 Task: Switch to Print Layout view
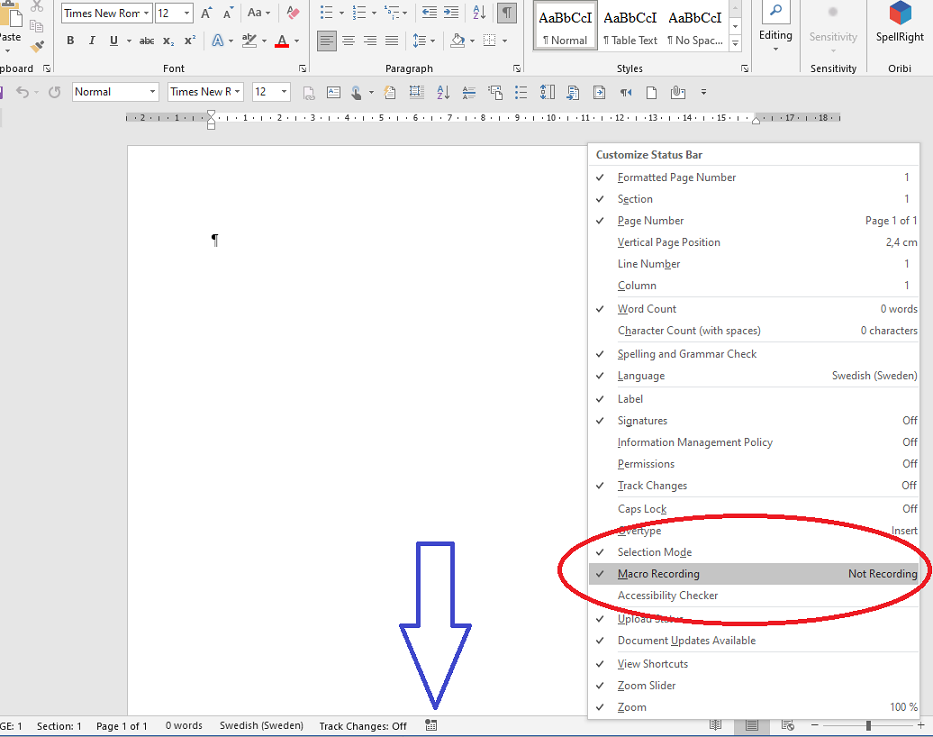pyautogui.click(x=752, y=725)
